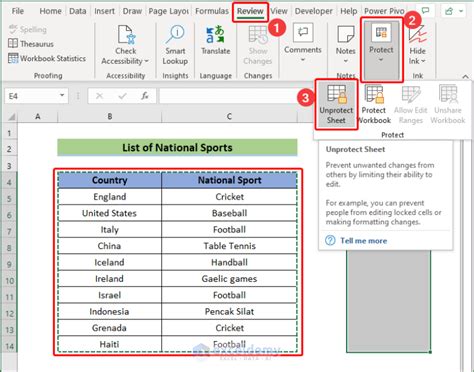Switch to the Formulas tab
The width and height of the screenshot is (474, 372).
click(x=212, y=11)
